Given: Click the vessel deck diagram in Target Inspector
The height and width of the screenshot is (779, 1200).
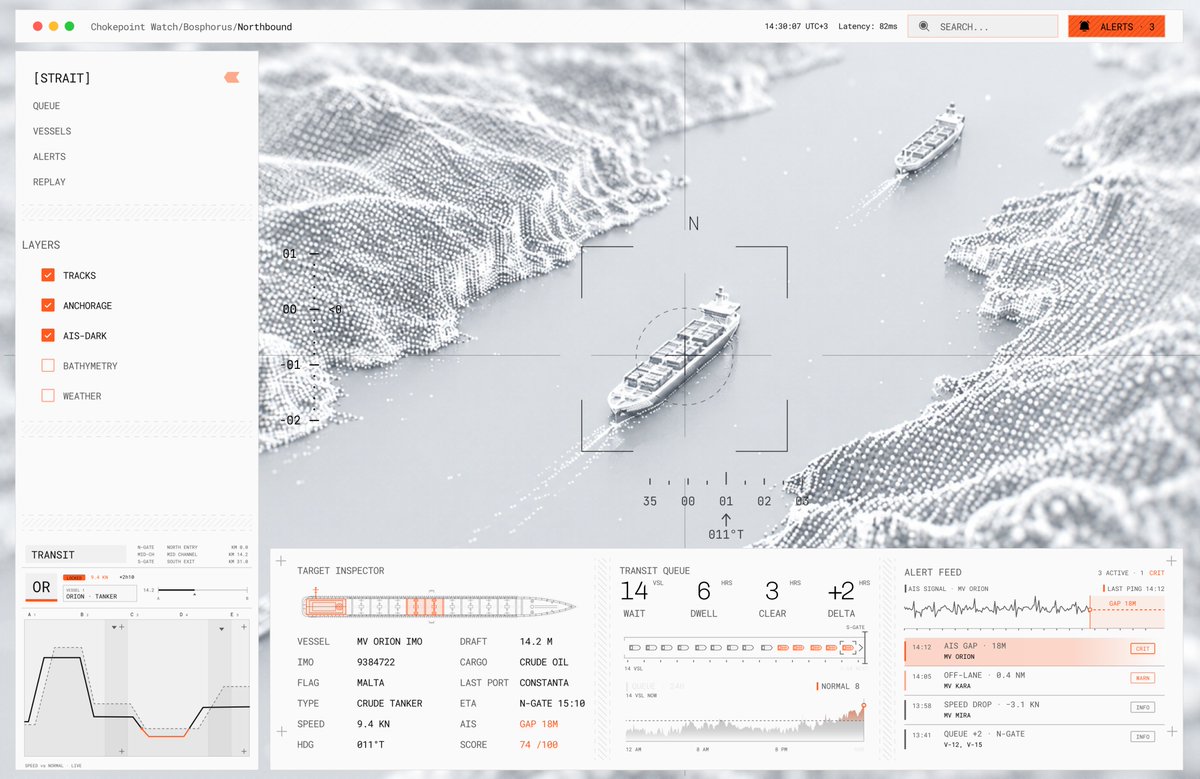Looking at the screenshot, I should 438,606.
